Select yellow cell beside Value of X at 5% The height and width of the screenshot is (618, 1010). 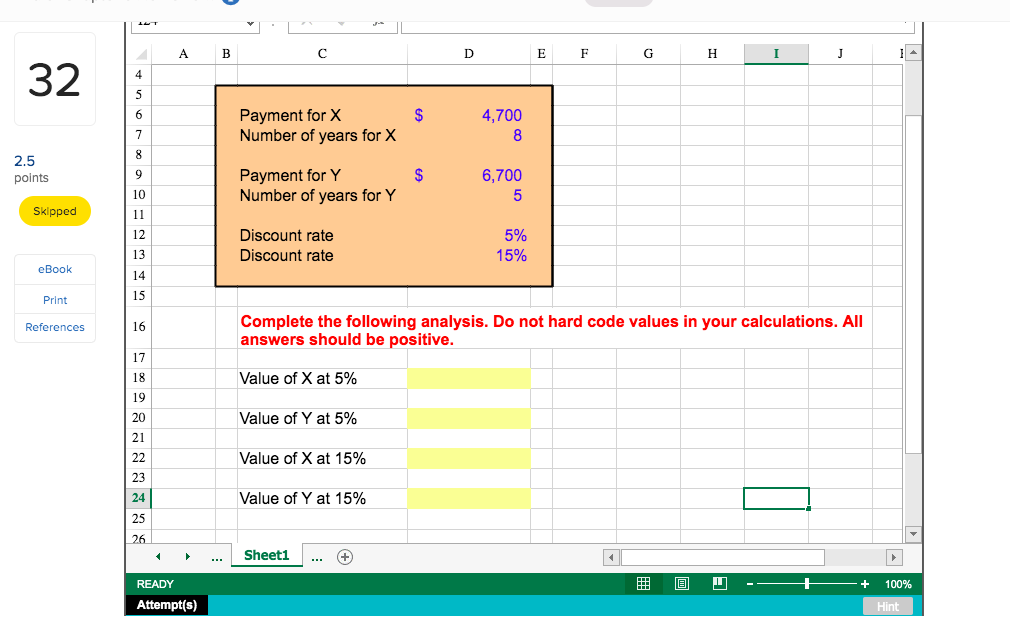point(468,378)
